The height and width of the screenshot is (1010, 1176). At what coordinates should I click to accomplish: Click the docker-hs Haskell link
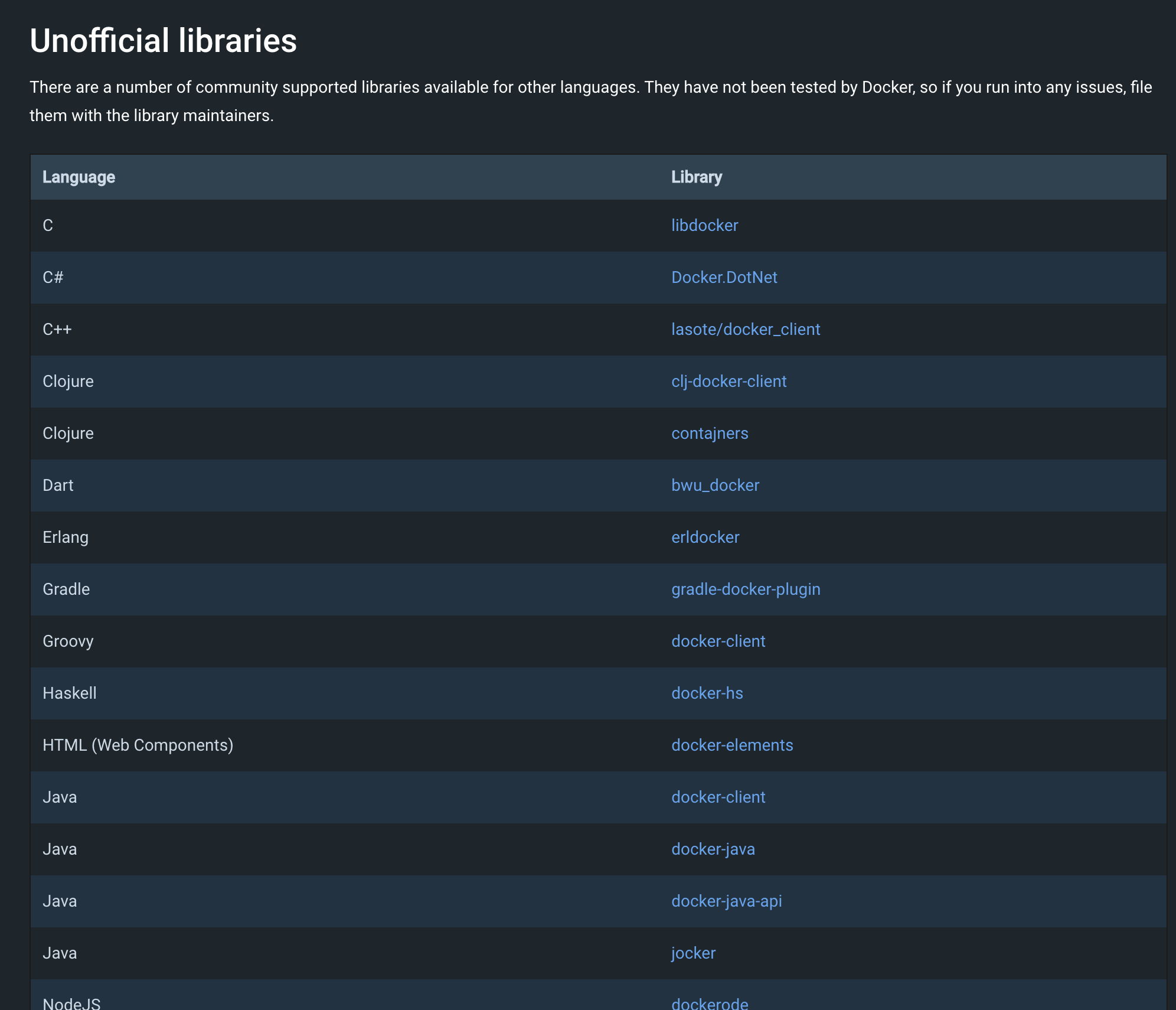pos(707,693)
